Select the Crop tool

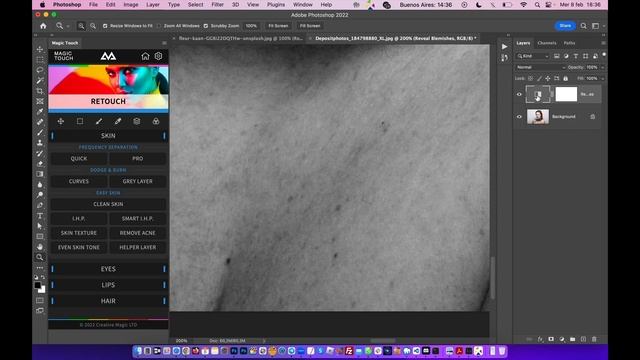pos(40,91)
